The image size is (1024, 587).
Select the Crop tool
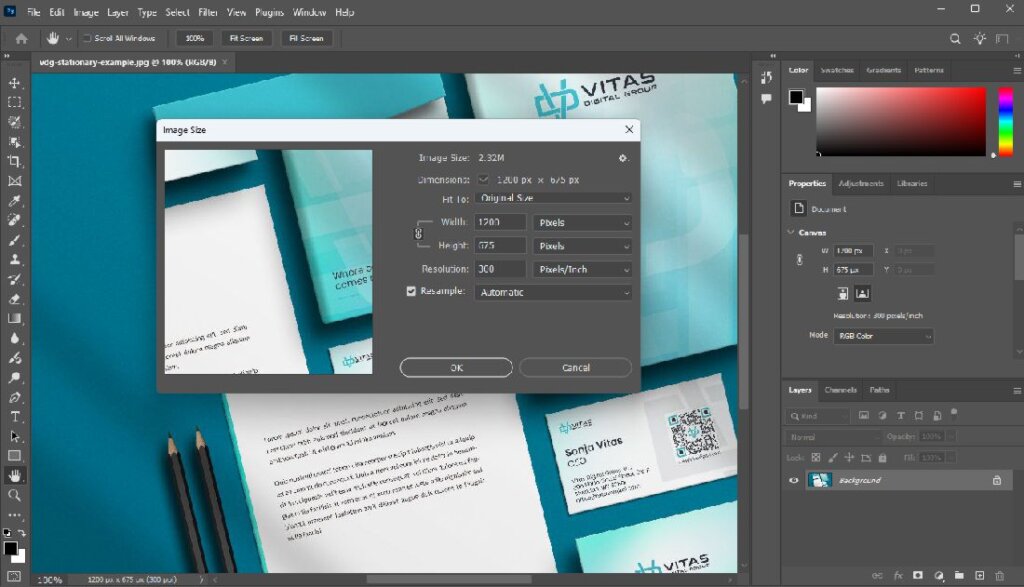(x=14, y=161)
